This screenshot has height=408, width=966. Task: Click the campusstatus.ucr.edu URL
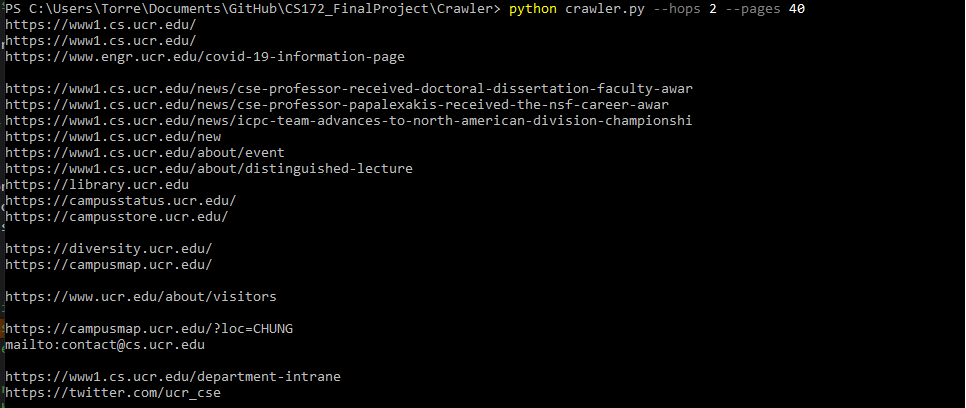(x=121, y=201)
